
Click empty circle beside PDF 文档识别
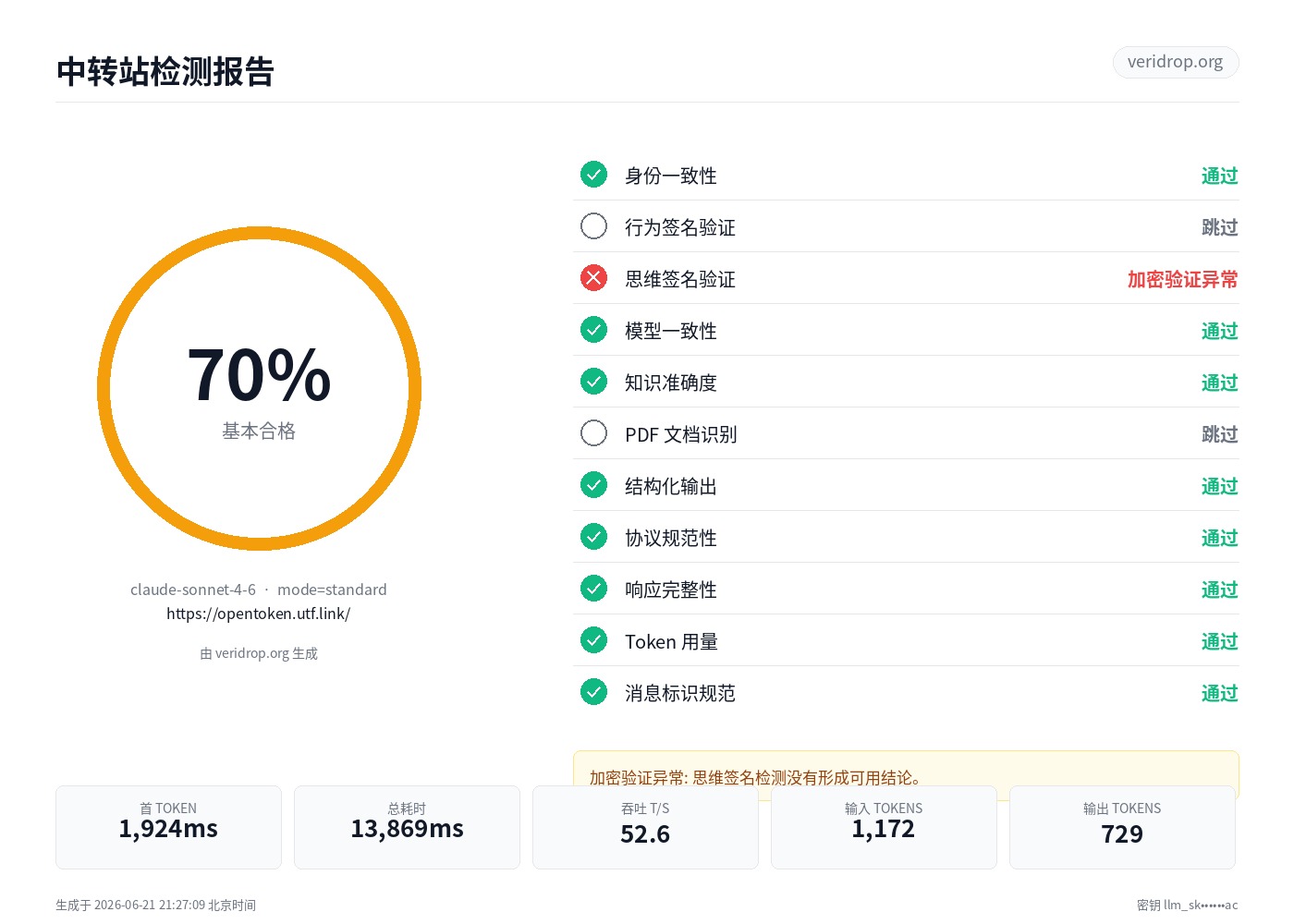593,433
